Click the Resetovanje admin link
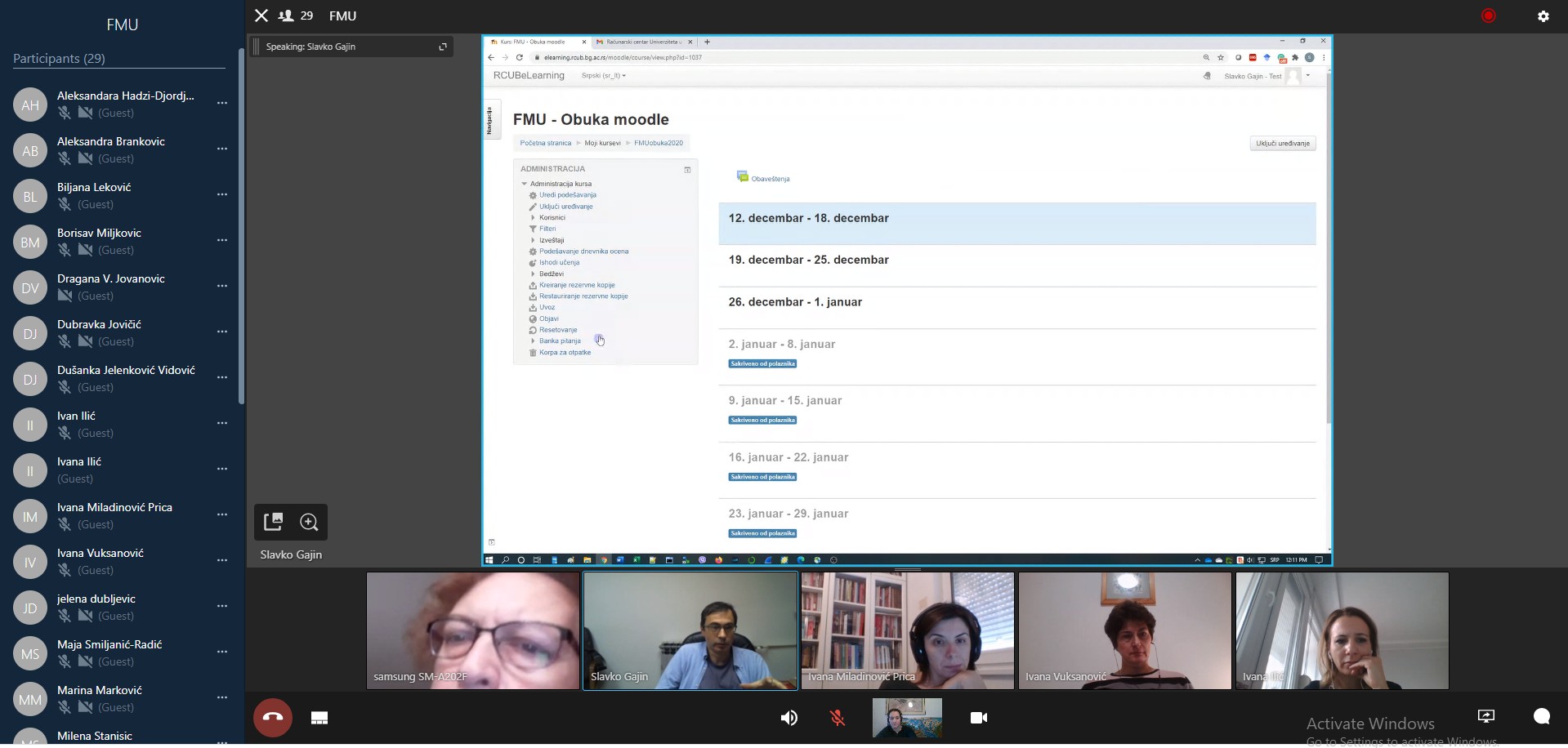The width and height of the screenshot is (1568, 748). click(558, 330)
